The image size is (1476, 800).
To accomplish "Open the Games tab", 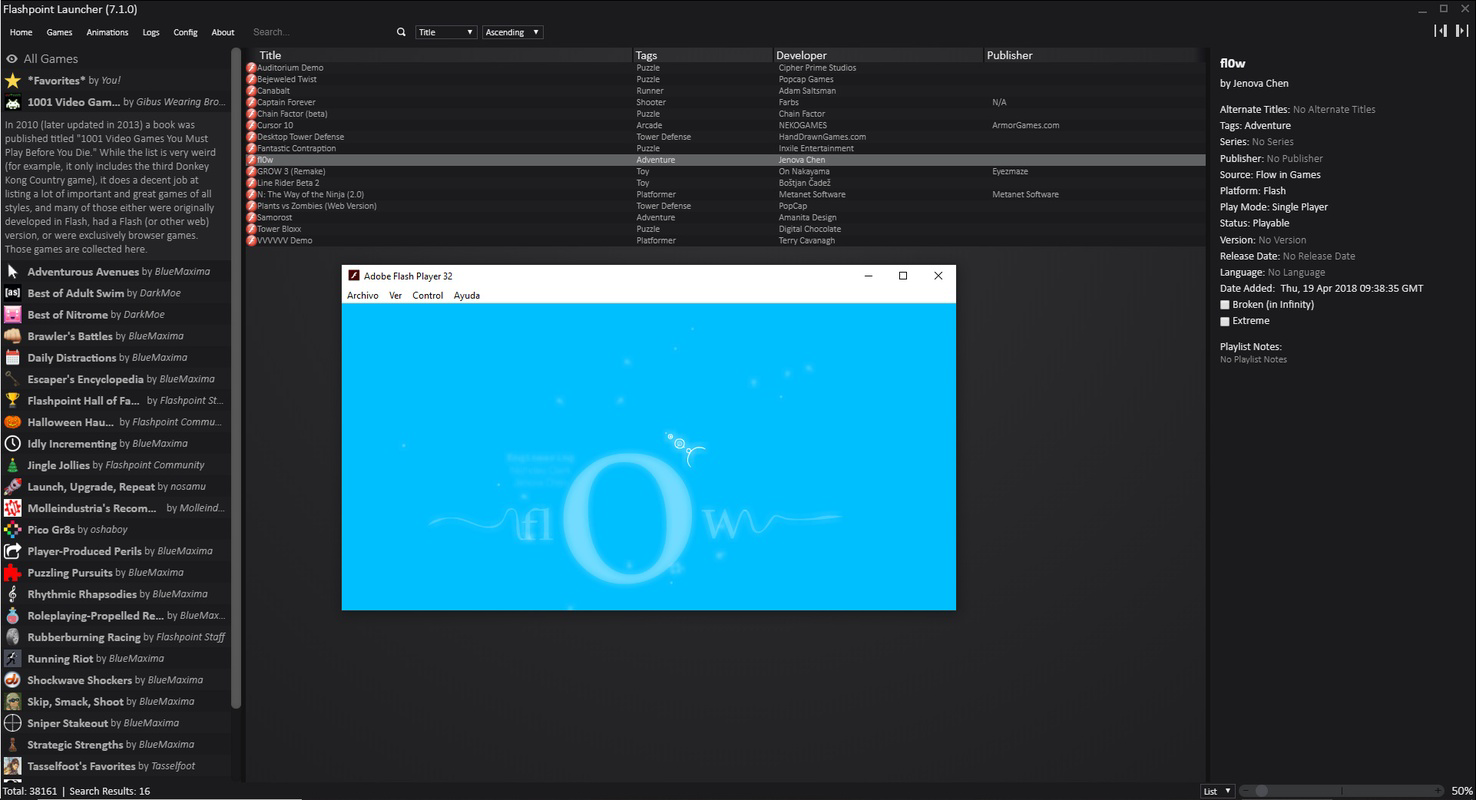I will [59, 32].
